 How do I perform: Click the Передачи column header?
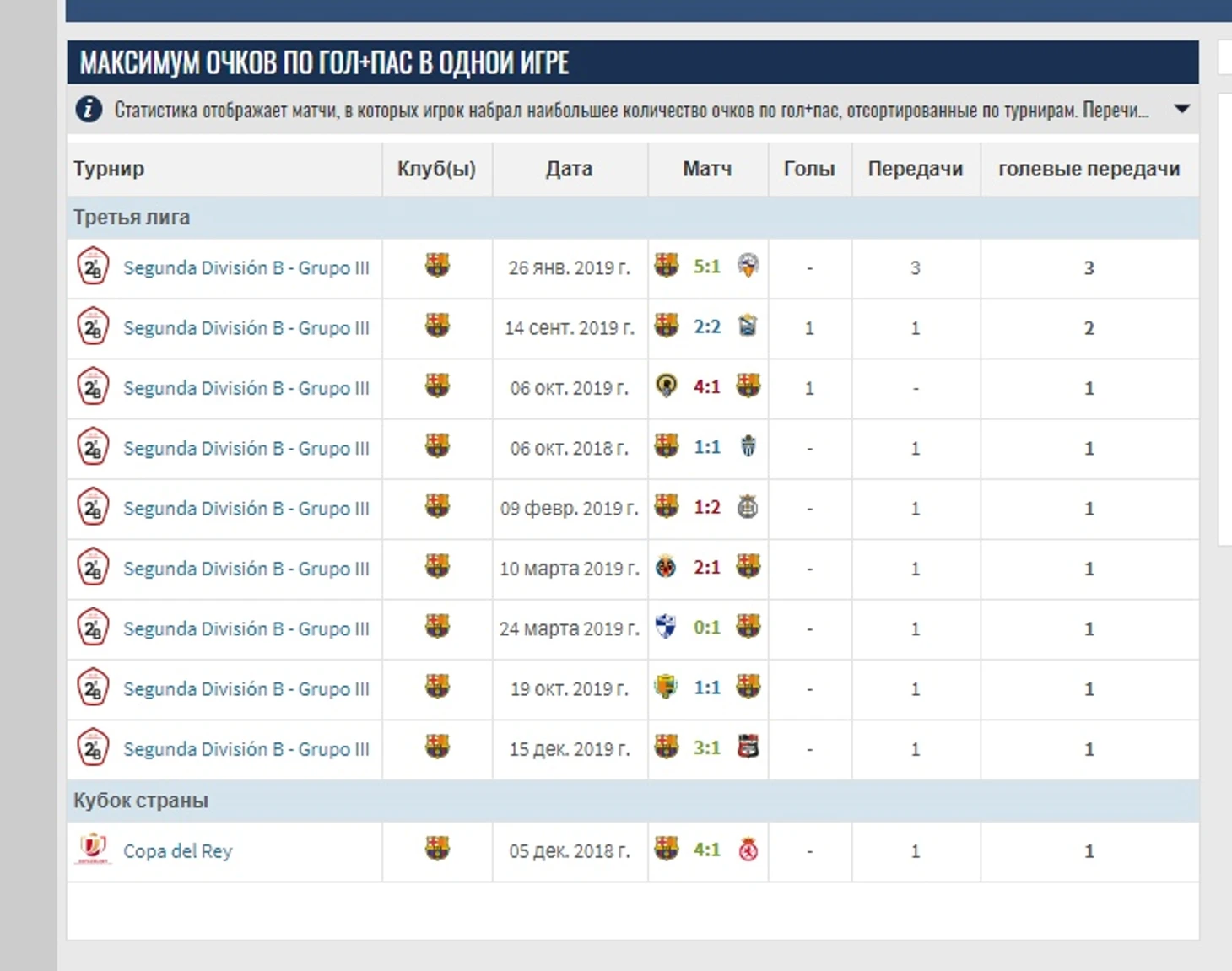916,169
